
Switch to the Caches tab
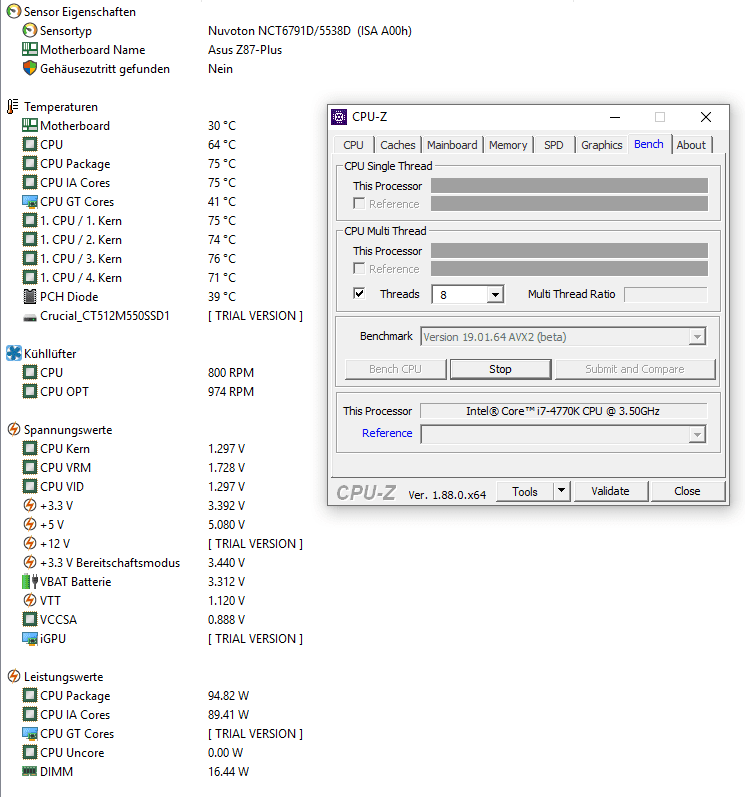click(x=397, y=145)
